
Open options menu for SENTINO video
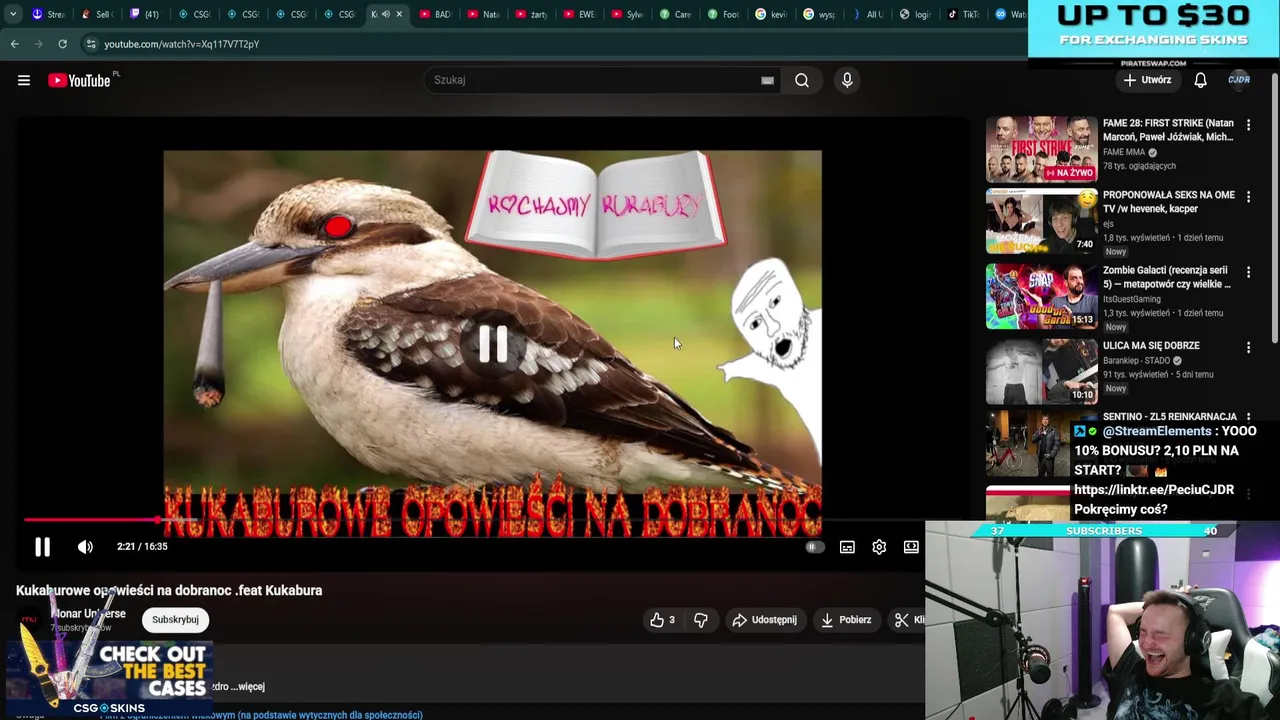coord(1248,417)
